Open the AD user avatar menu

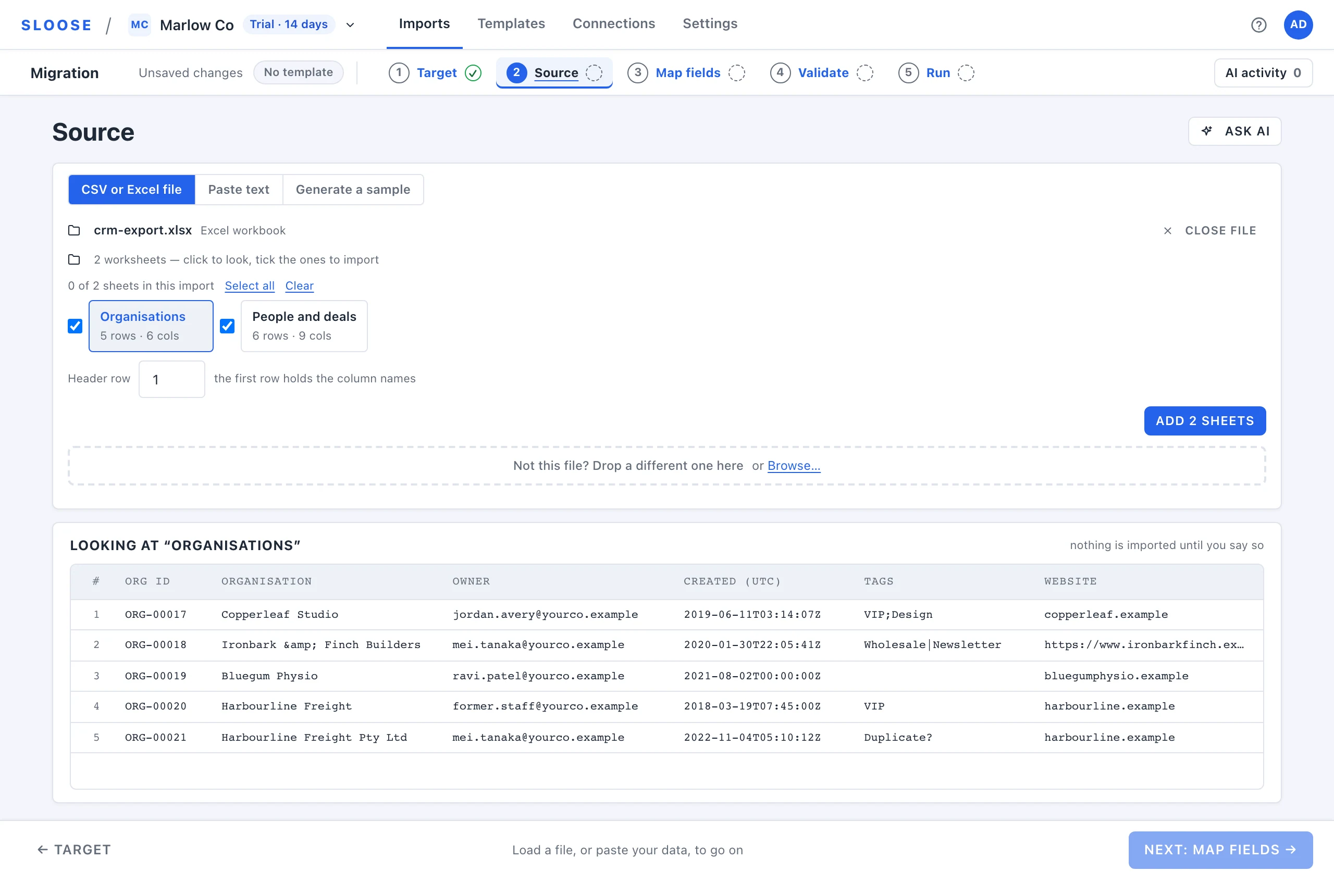[1298, 24]
